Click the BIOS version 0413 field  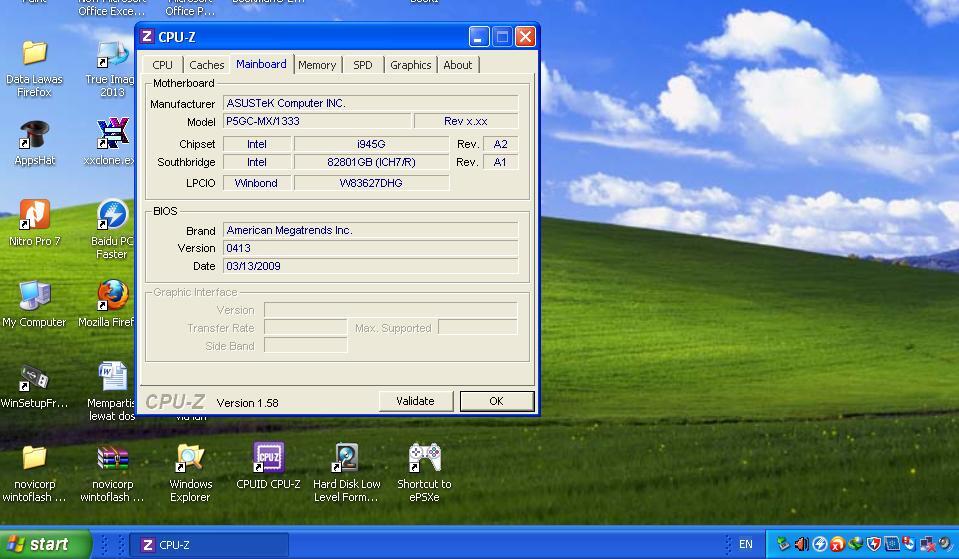tap(371, 248)
